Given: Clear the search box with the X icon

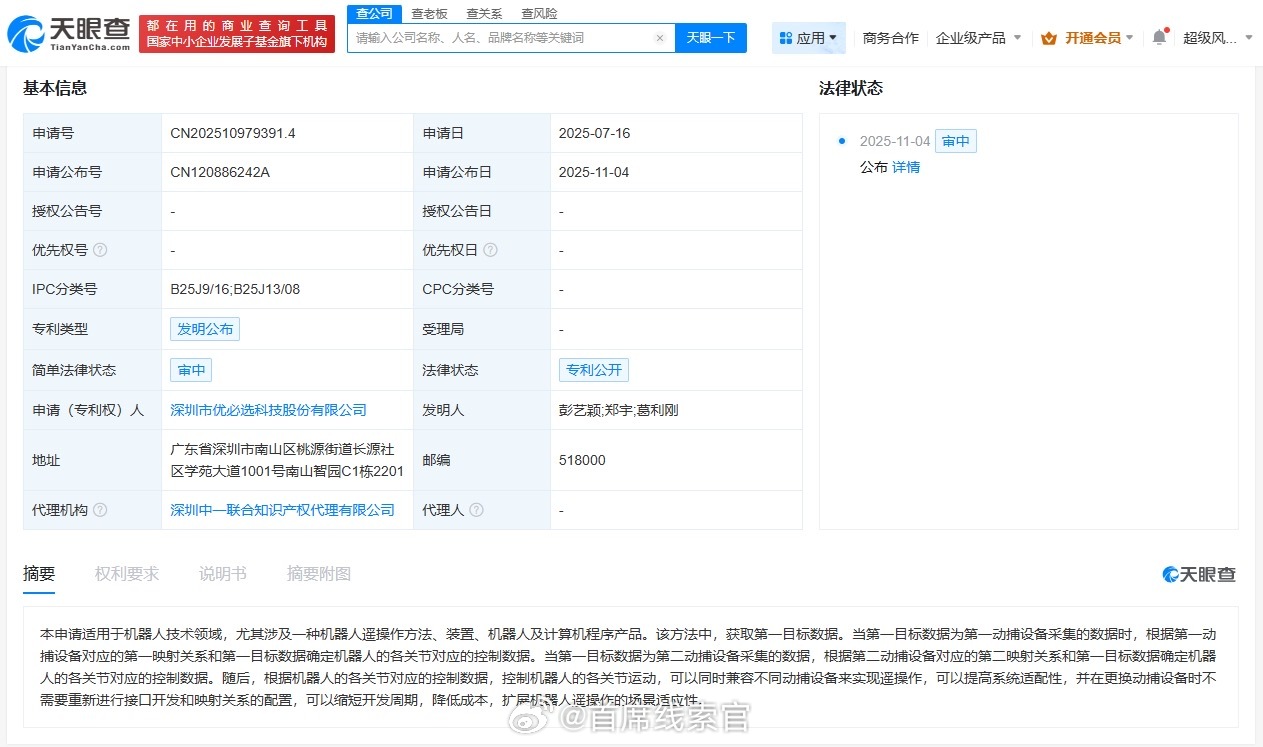Looking at the screenshot, I should [660, 38].
